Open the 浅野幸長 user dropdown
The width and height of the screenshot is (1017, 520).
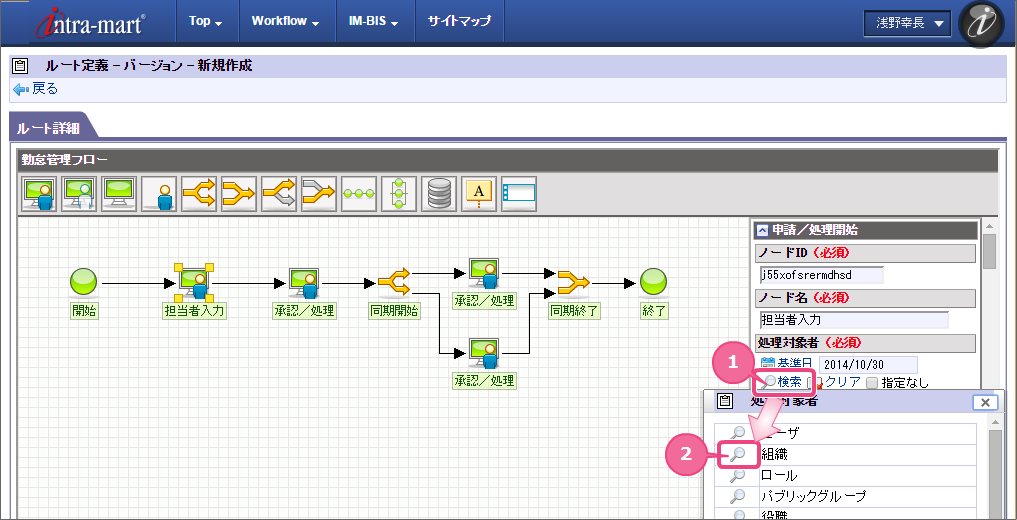907,23
